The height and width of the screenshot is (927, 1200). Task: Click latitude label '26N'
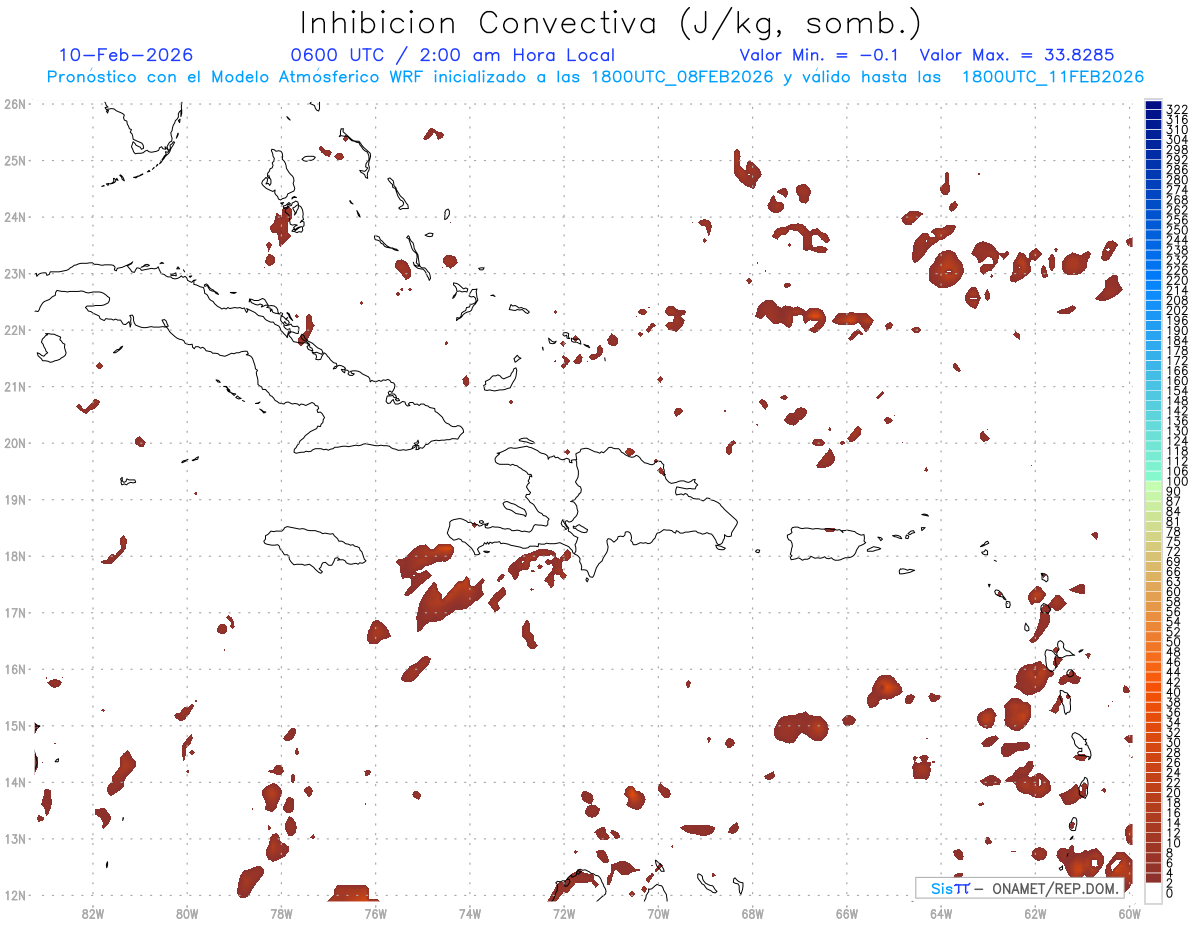point(14,104)
